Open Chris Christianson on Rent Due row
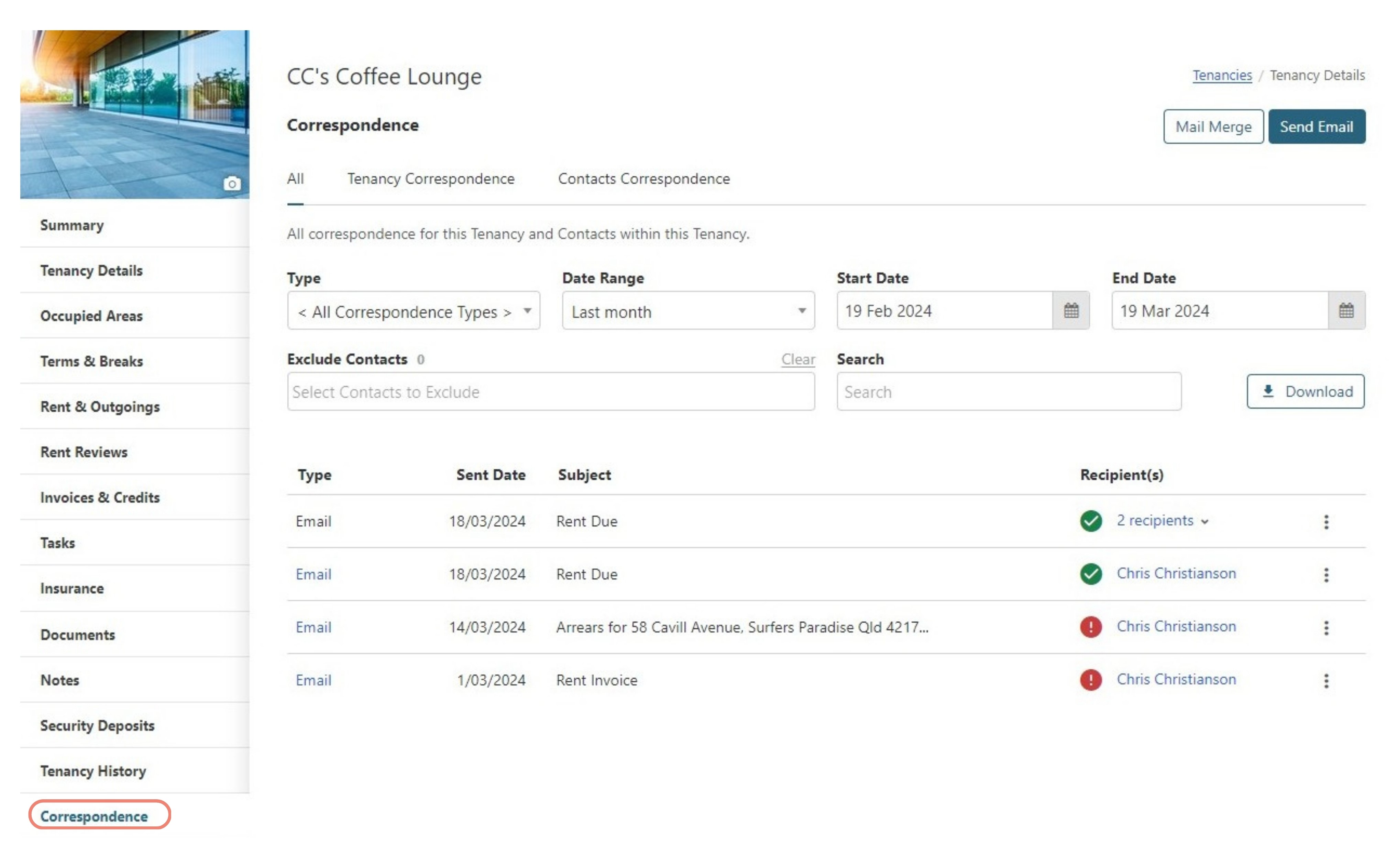 tap(1177, 574)
